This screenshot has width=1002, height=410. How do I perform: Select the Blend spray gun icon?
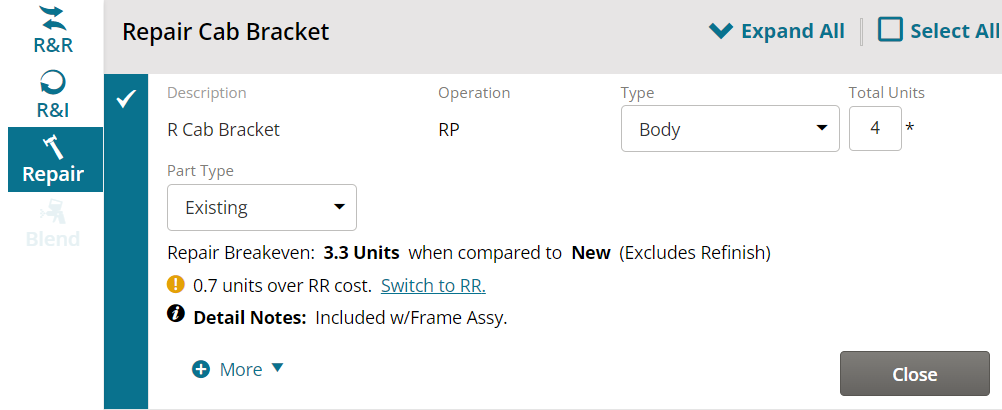pyautogui.click(x=53, y=211)
